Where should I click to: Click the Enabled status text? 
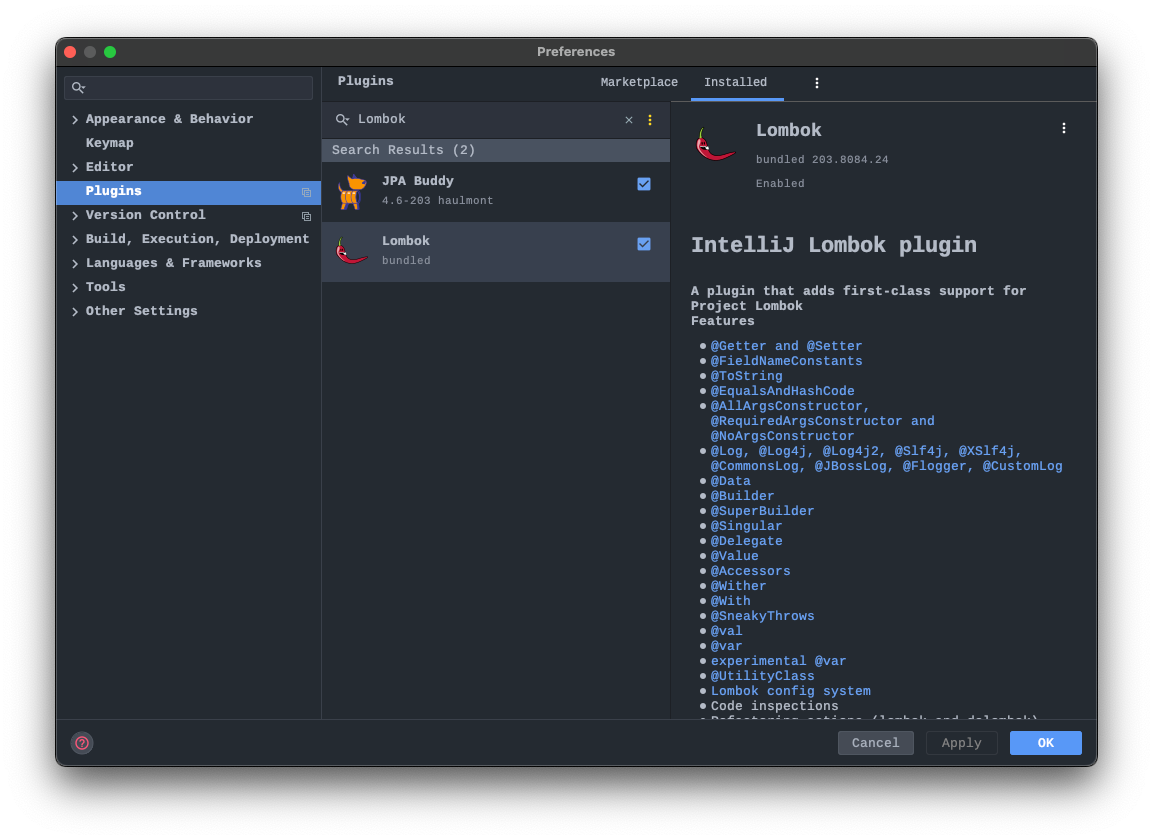(779, 184)
